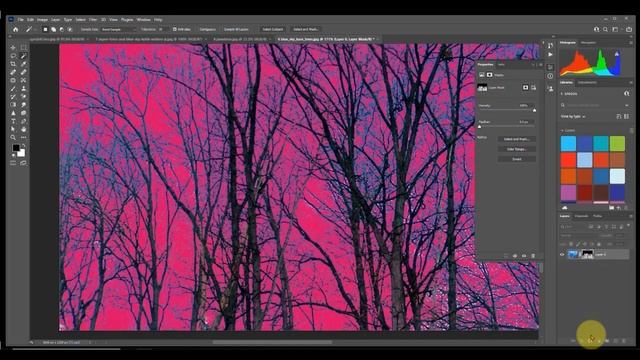Switch to the Channels tab
The width and height of the screenshot is (640, 360).
coord(582,216)
